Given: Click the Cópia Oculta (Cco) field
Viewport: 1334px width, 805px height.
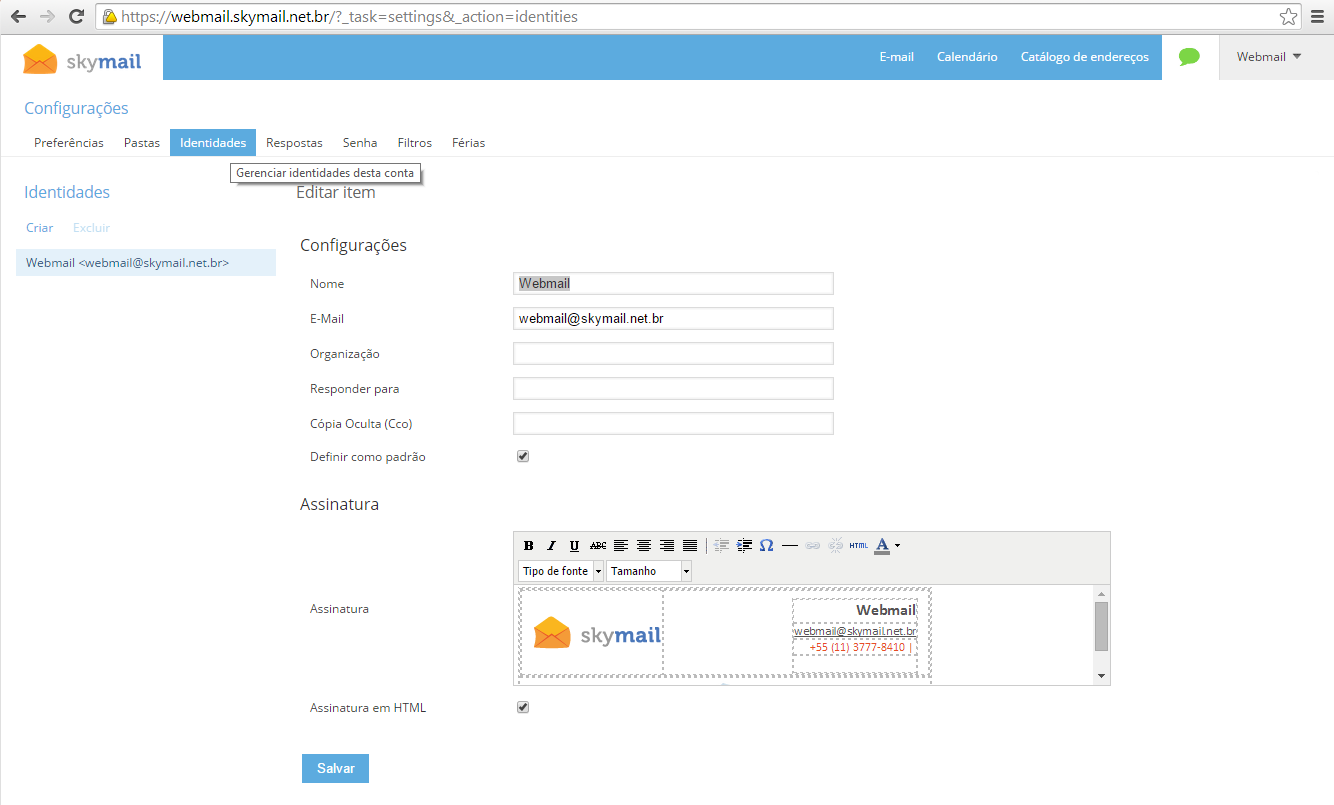Looking at the screenshot, I should coord(673,423).
